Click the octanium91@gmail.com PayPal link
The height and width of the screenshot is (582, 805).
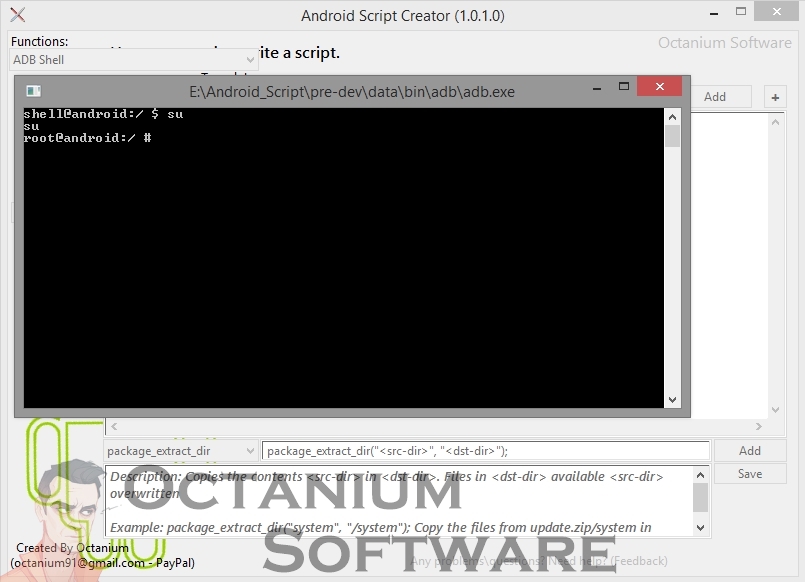click(103, 562)
